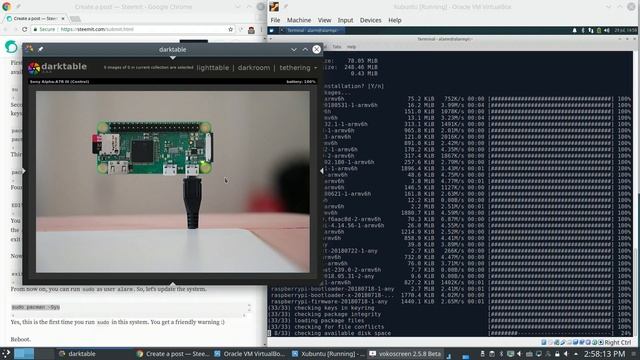
Task: Open Help menu in guest Terminal
Action: click(x=351, y=47)
